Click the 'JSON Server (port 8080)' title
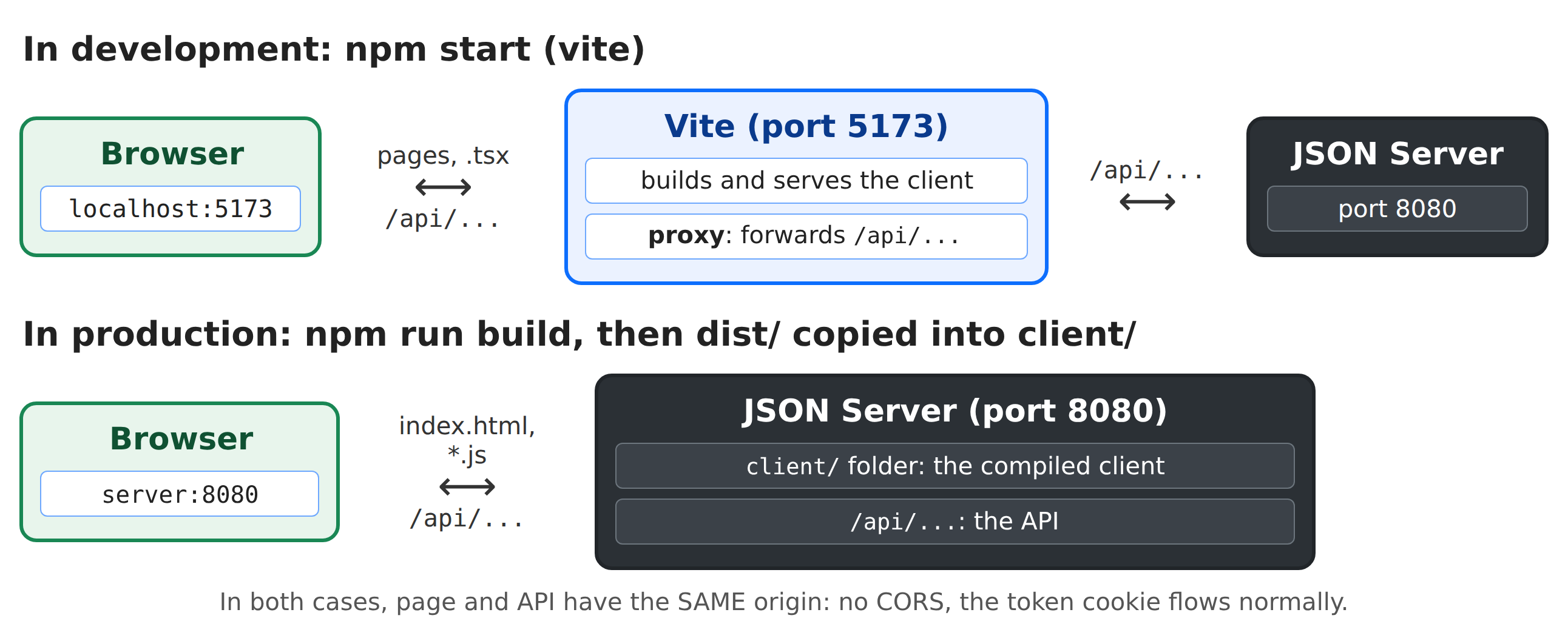1568x638 pixels. point(955,411)
